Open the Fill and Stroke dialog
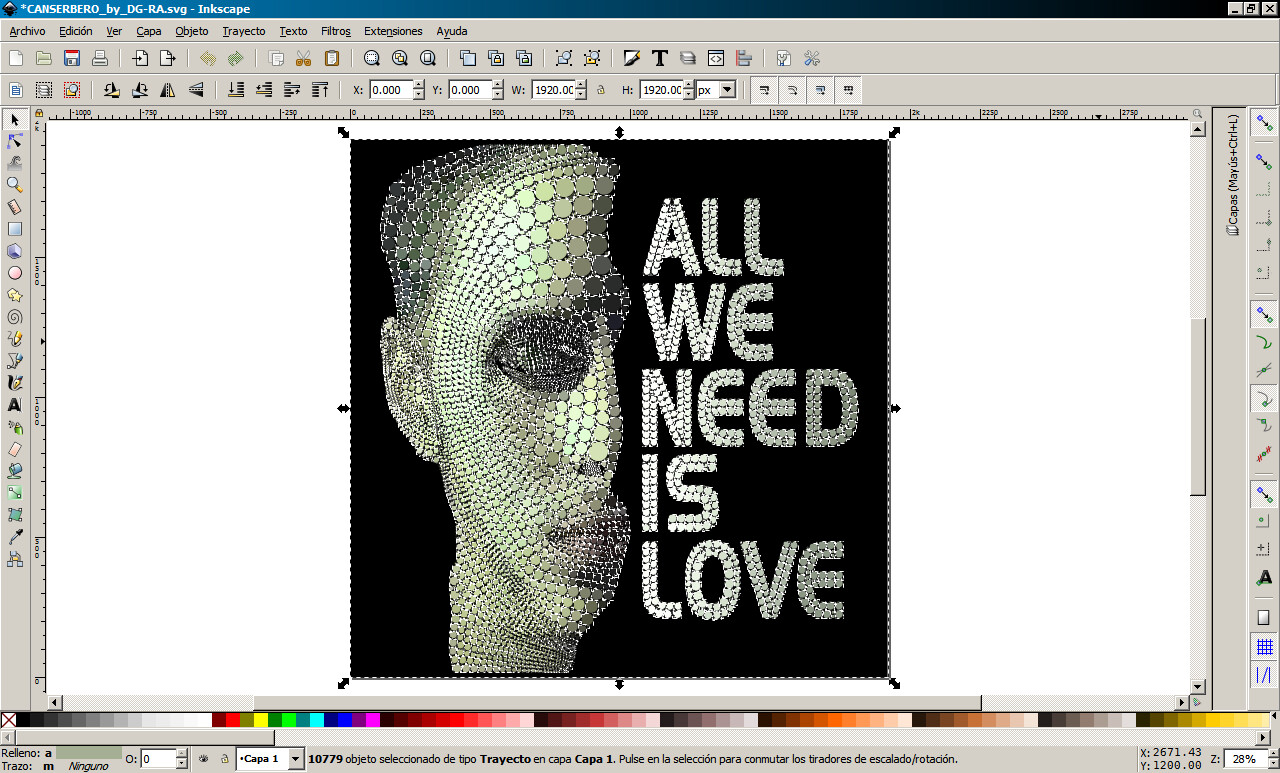The height and width of the screenshot is (773, 1280). [633, 58]
